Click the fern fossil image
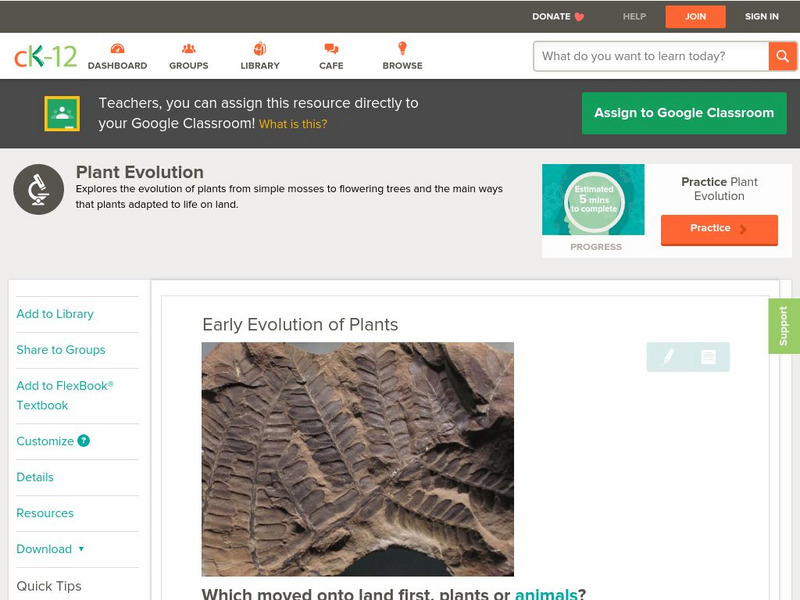Screen dimensions: 800x600 358,459
